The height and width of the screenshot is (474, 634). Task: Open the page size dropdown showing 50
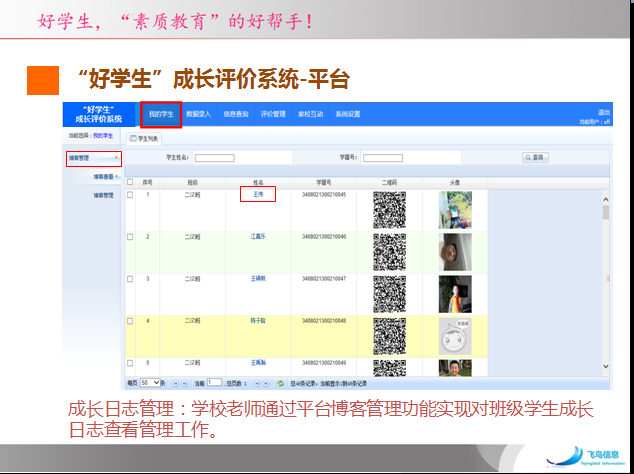[151, 382]
